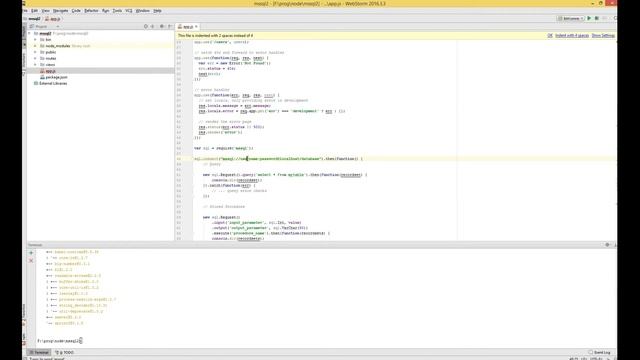Open Project panel settings gear icon
640x360 pixels.
coord(162,27)
